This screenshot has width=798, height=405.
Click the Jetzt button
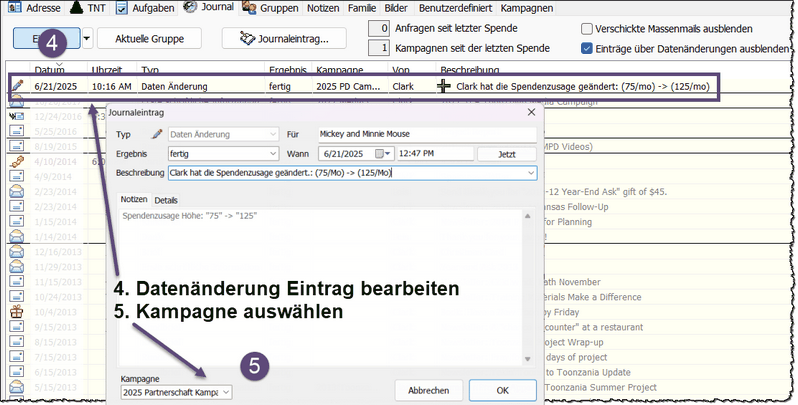tap(506, 154)
